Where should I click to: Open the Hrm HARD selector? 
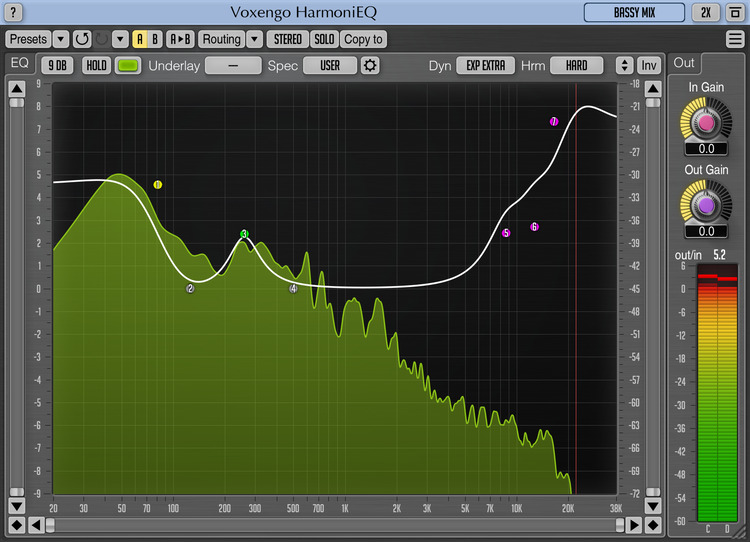(x=576, y=66)
